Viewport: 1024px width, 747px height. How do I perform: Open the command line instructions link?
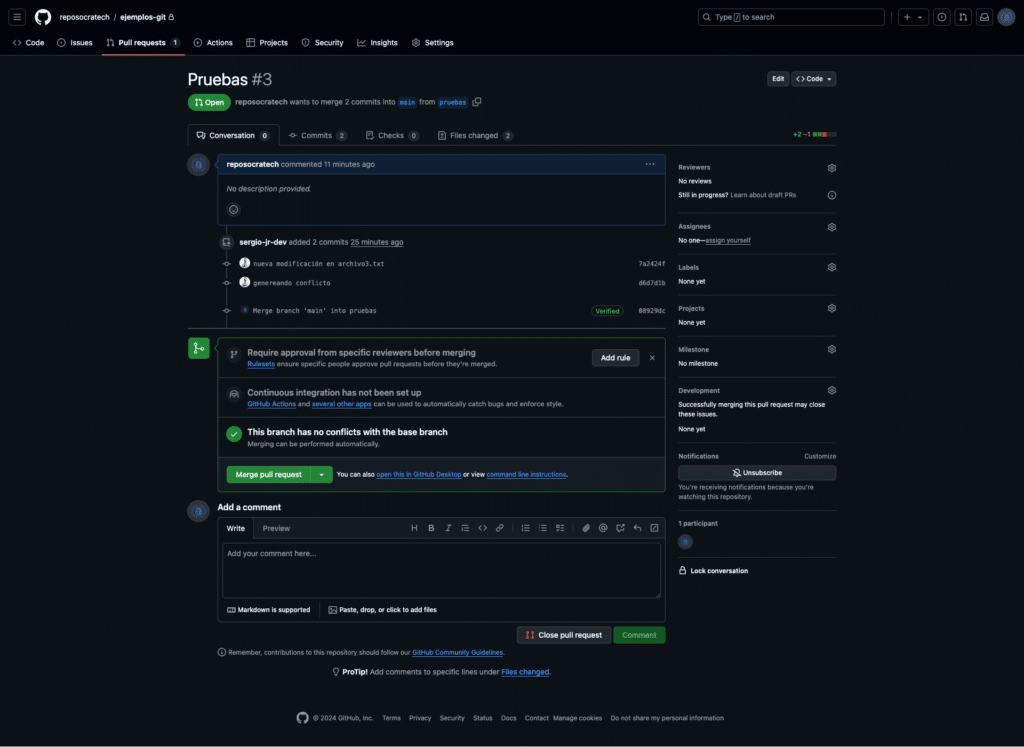(526, 475)
